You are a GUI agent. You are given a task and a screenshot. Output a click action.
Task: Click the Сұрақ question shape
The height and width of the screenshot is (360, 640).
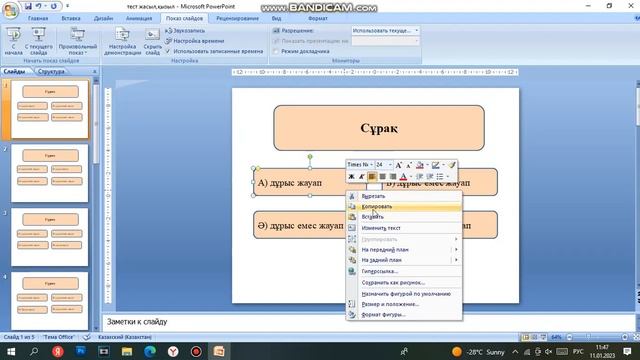coord(379,128)
